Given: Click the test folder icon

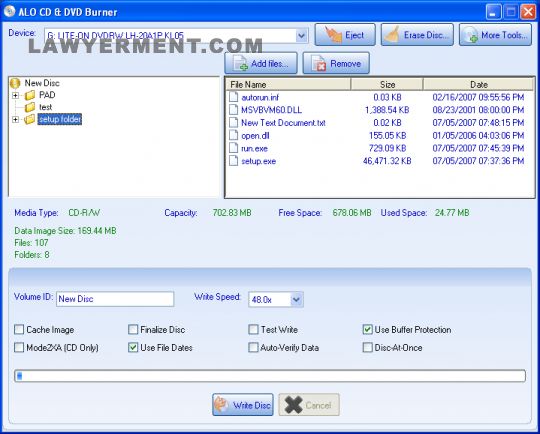Looking at the screenshot, I should (30, 107).
